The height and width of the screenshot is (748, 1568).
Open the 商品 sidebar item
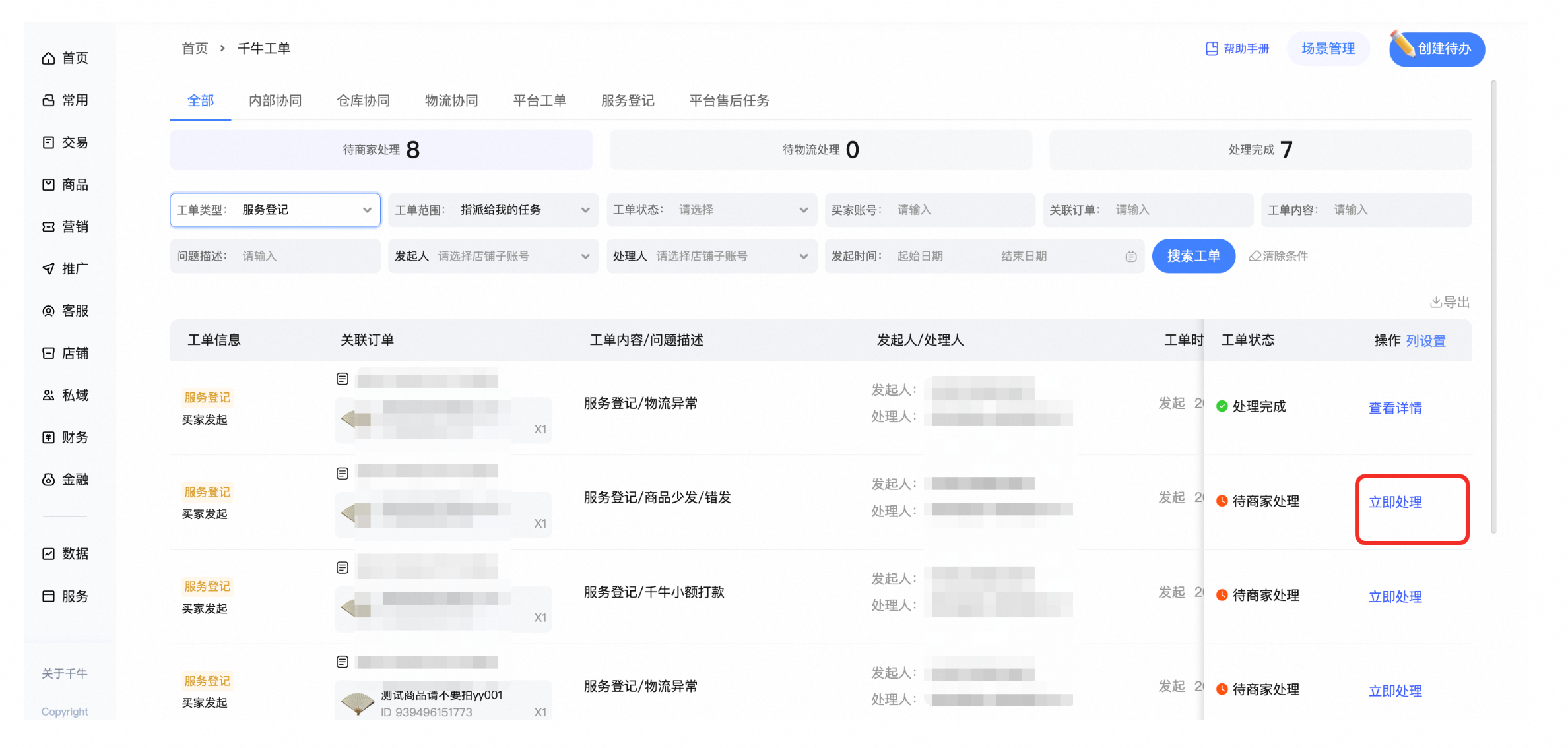(65, 185)
